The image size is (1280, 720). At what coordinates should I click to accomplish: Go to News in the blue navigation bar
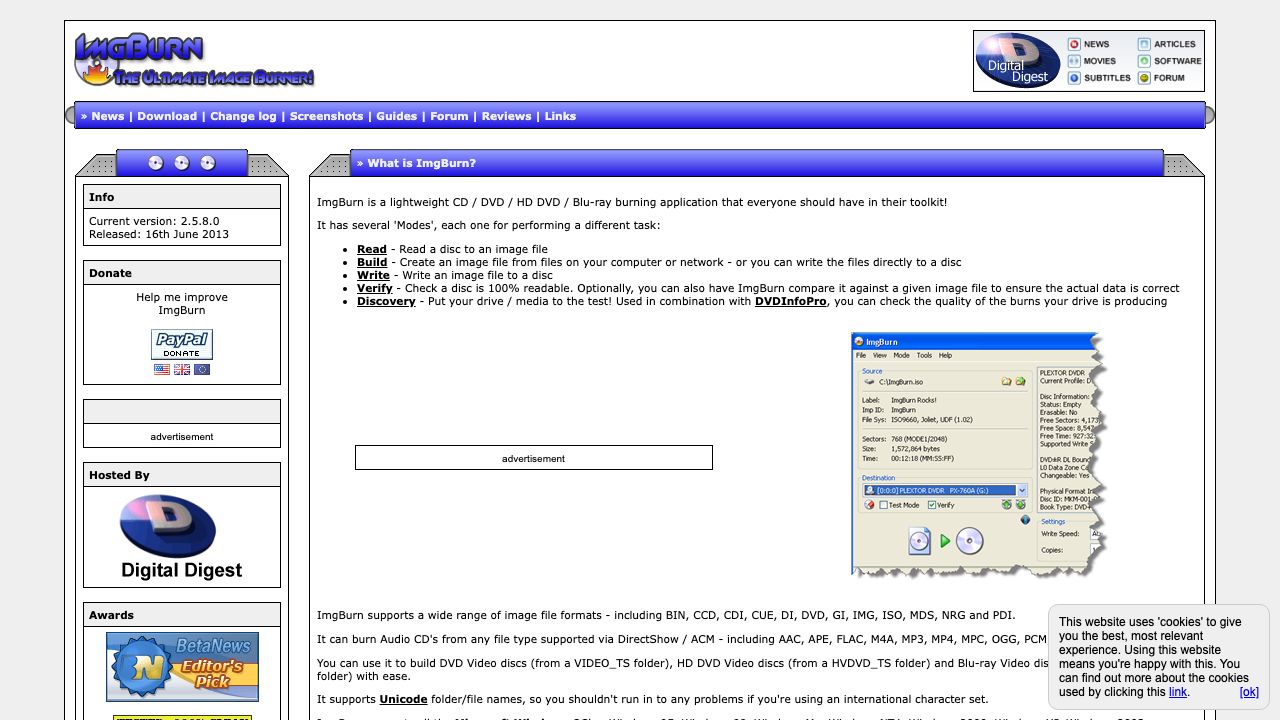point(108,116)
